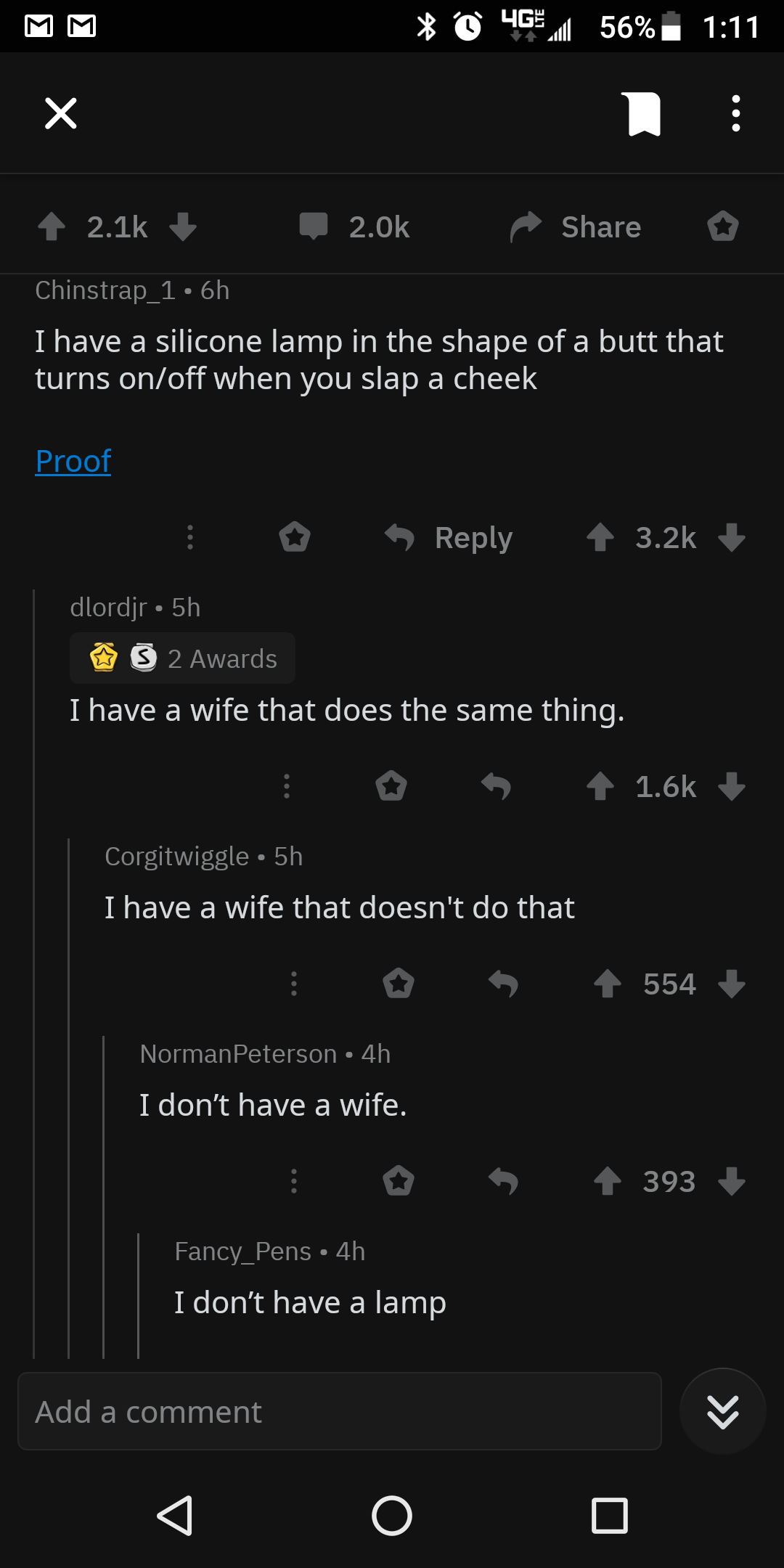Reply arrow on dlordjr's comment
The height and width of the screenshot is (1568, 784).
click(x=497, y=786)
